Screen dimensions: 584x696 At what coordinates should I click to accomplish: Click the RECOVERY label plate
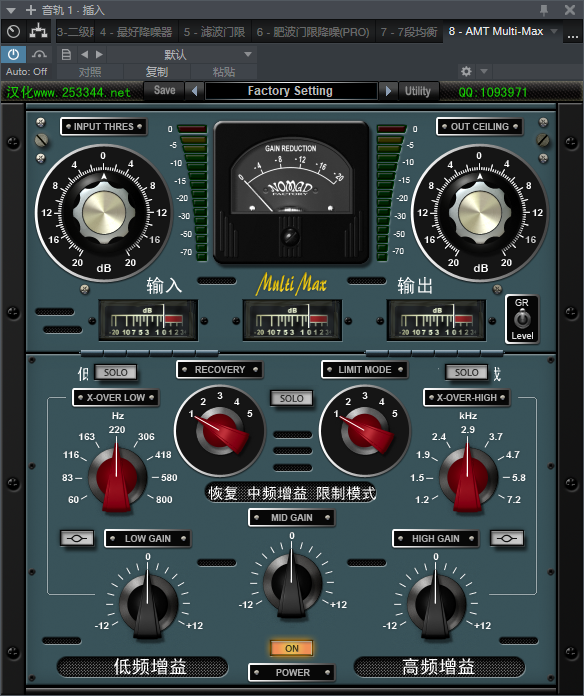220,370
